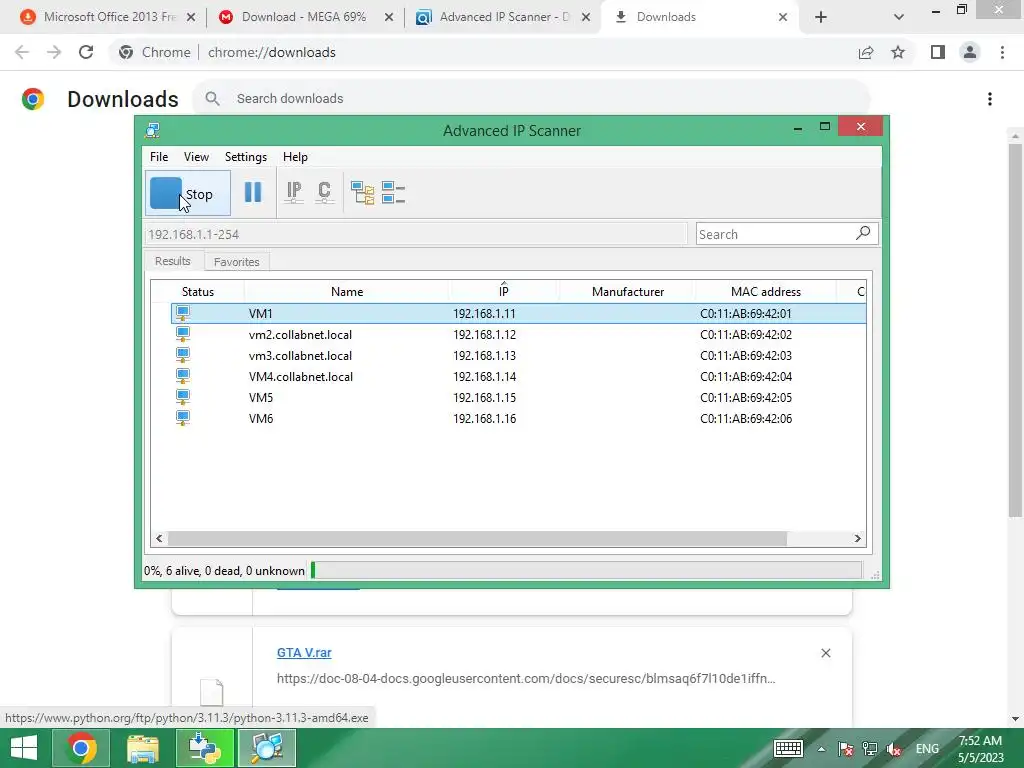Open a new Chrome tab
The image size is (1024, 768).
pos(821,17)
